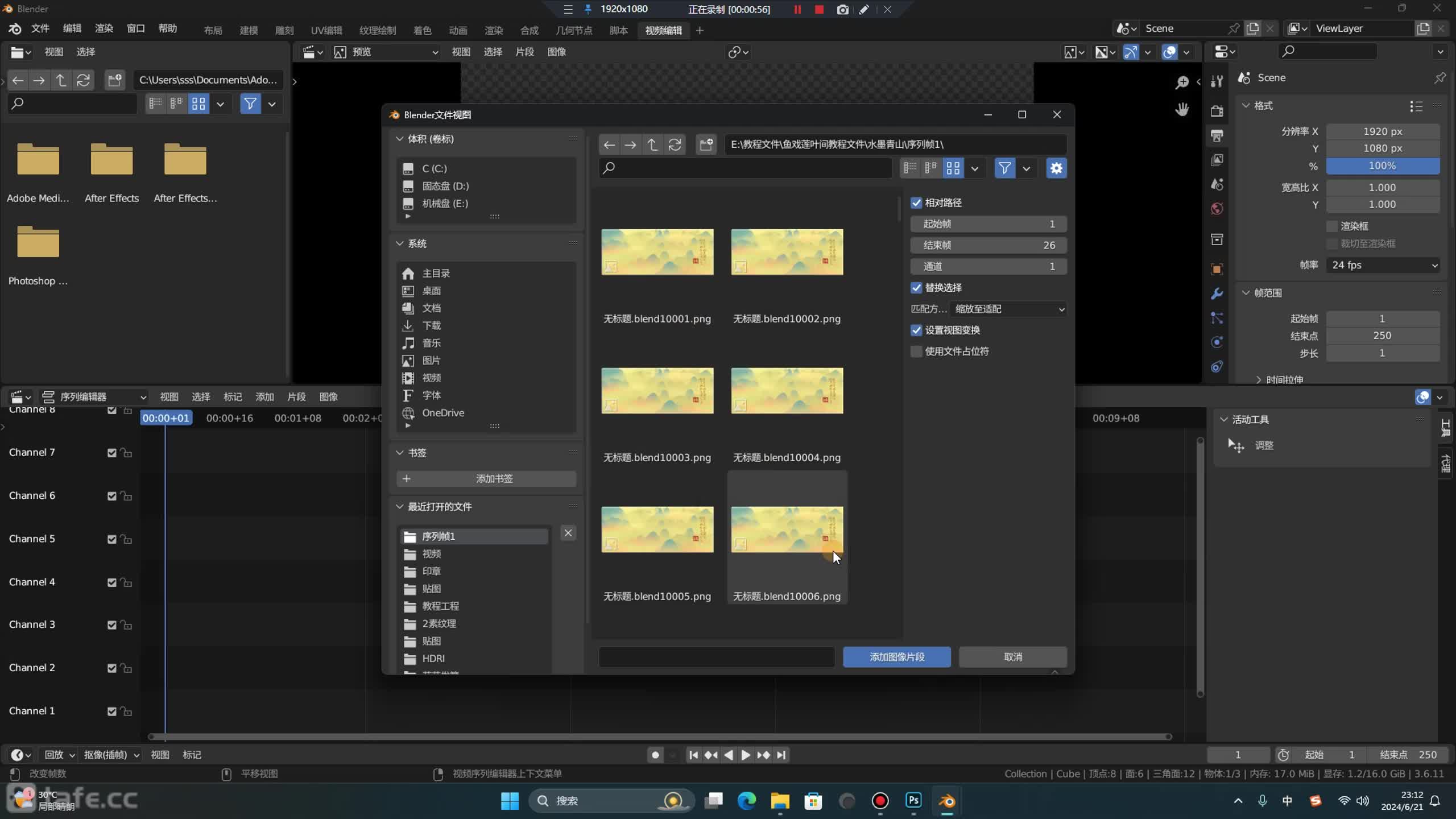Collapse 最近打开的文件 panel
Screen dimensions: 1456x819
399,507
